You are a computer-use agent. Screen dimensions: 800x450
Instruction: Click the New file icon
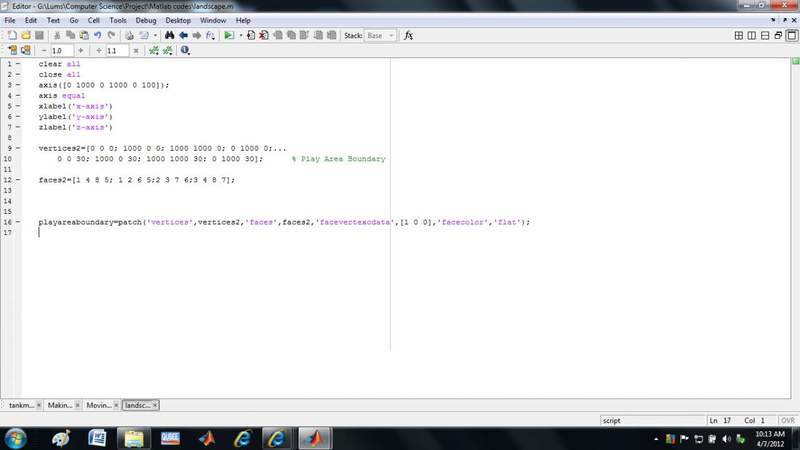point(10,35)
